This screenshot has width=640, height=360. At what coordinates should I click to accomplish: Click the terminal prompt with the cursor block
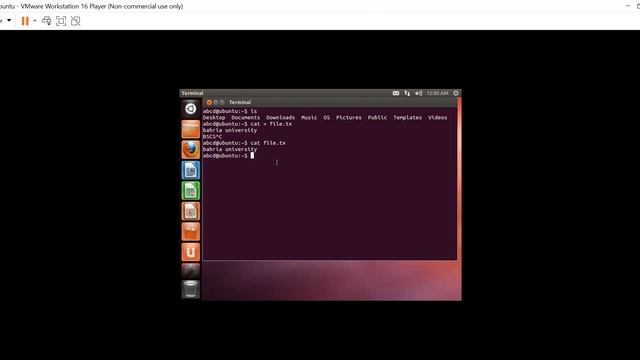point(228,156)
